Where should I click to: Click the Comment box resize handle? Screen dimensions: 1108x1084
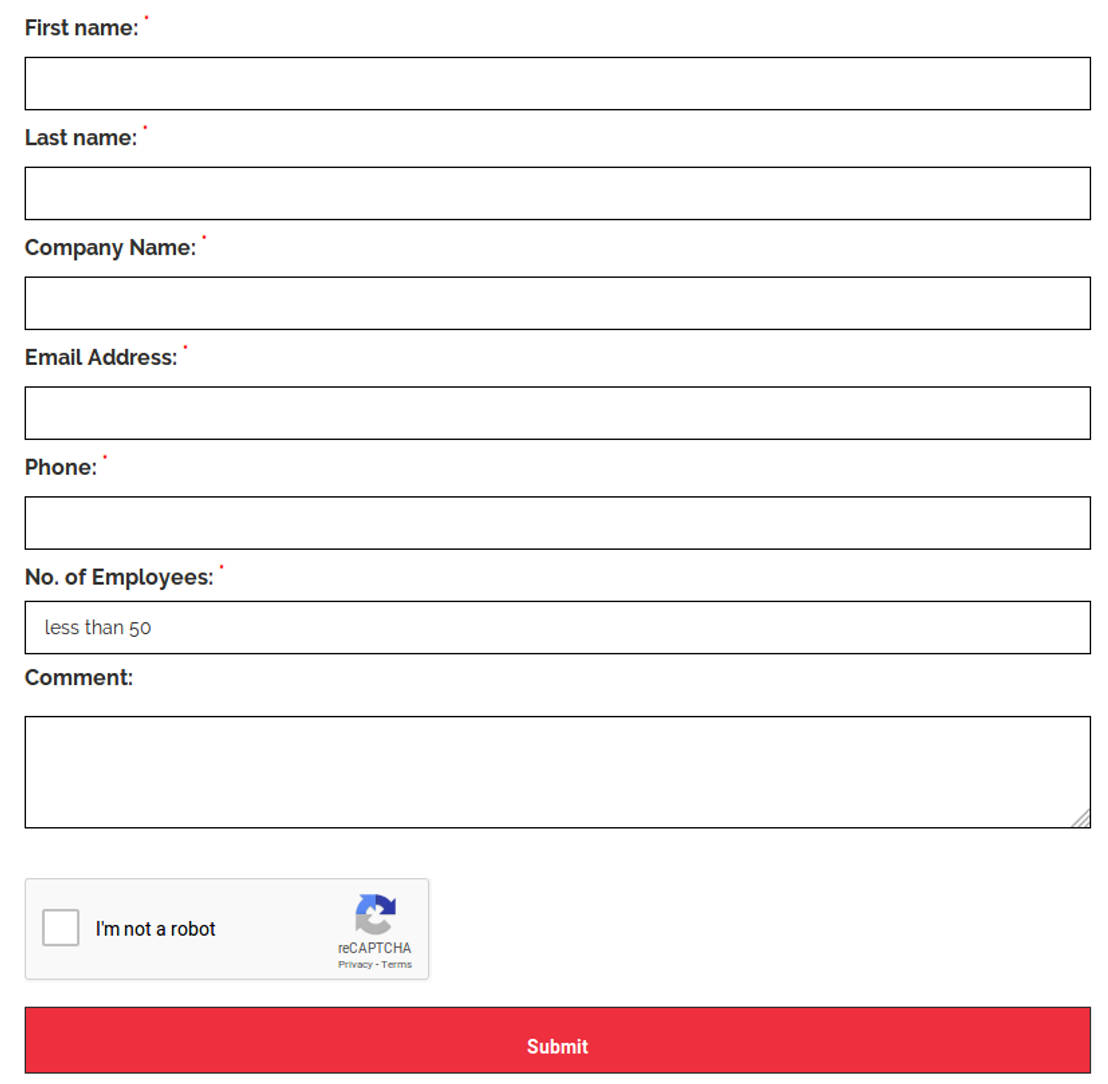[1081, 819]
